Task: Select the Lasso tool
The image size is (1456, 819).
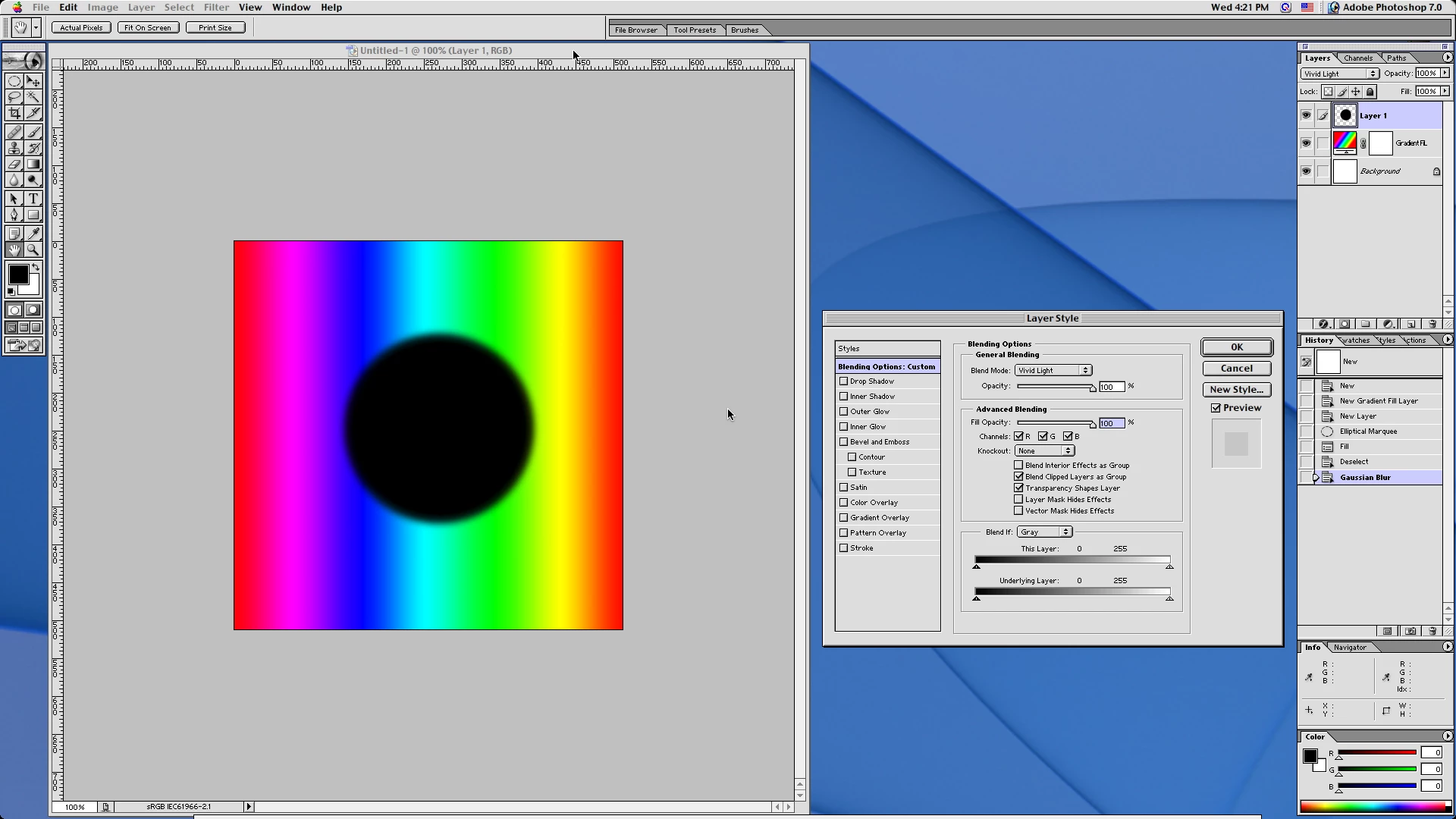Action: [x=14, y=97]
